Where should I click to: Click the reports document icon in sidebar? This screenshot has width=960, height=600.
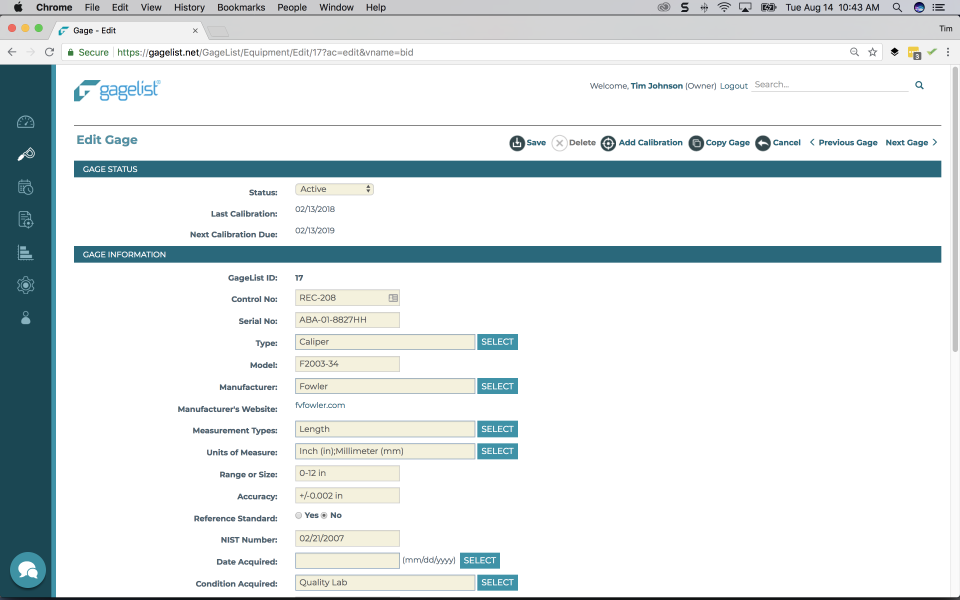click(25, 220)
